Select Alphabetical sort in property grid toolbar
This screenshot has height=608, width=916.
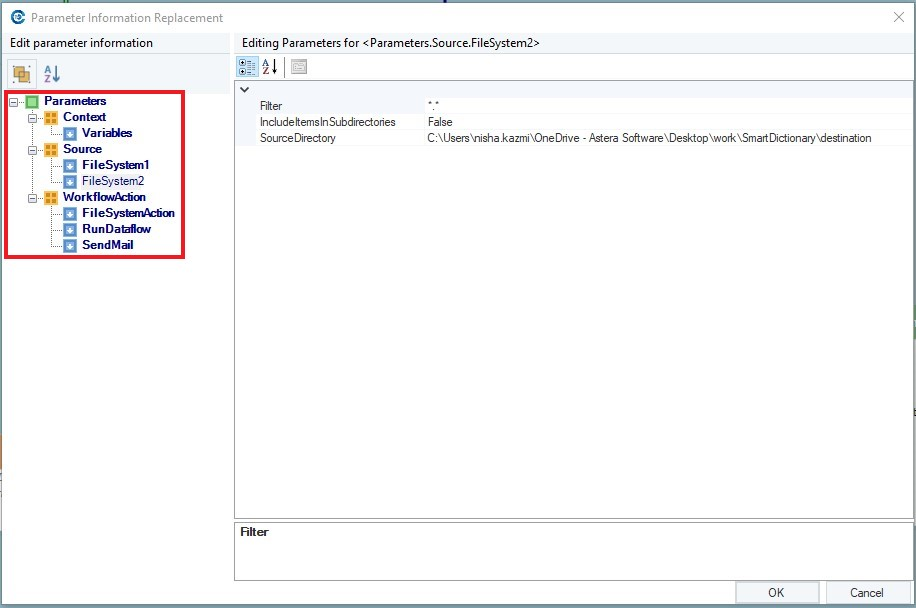point(269,67)
